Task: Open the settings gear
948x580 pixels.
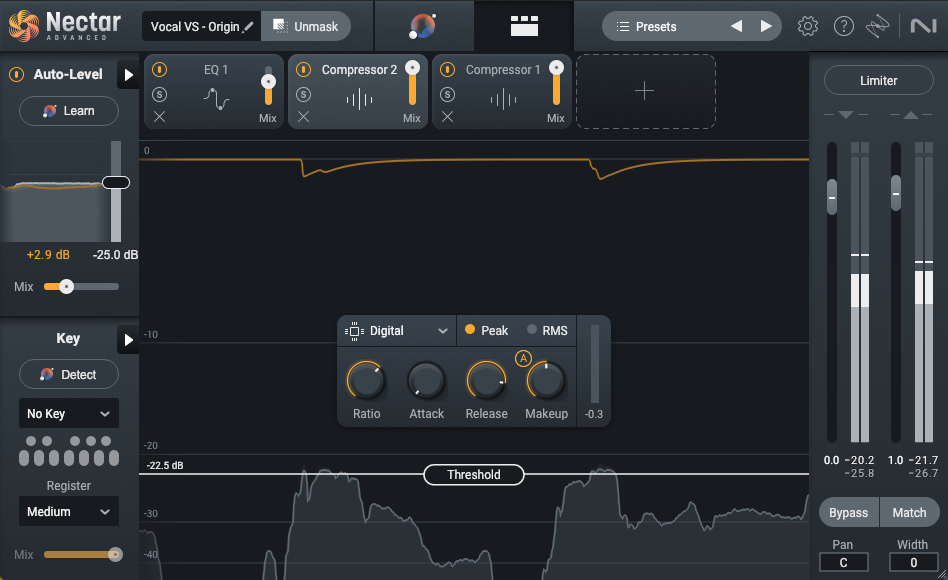Action: pos(808,26)
